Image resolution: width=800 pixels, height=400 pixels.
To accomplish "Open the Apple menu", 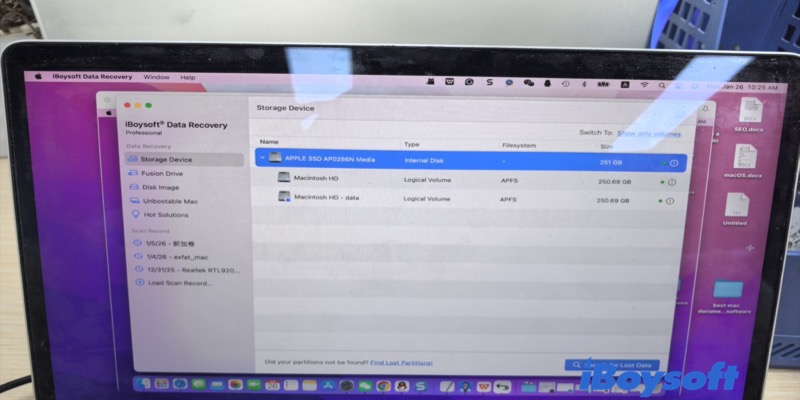I will pos(38,77).
